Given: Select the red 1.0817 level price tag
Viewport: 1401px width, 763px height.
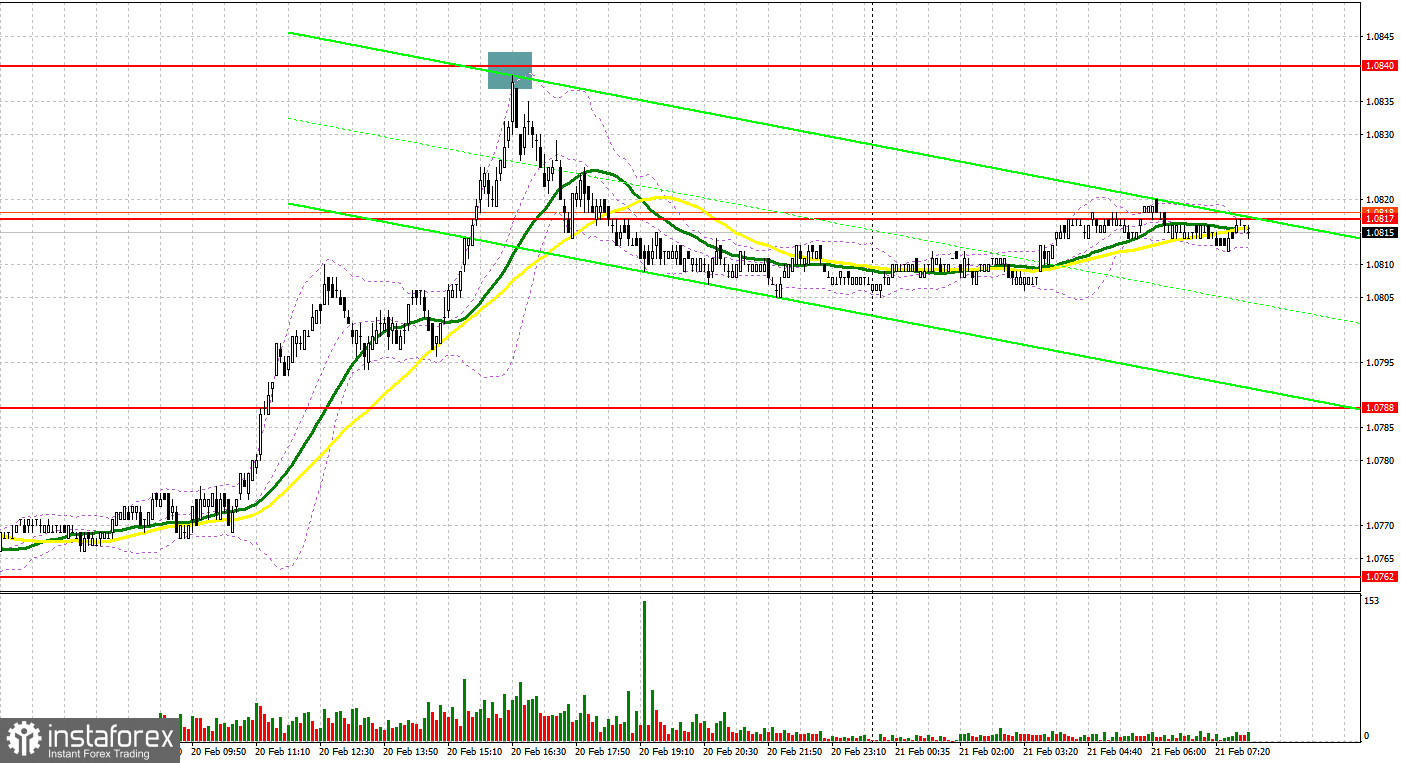Looking at the screenshot, I should (x=1379, y=217).
